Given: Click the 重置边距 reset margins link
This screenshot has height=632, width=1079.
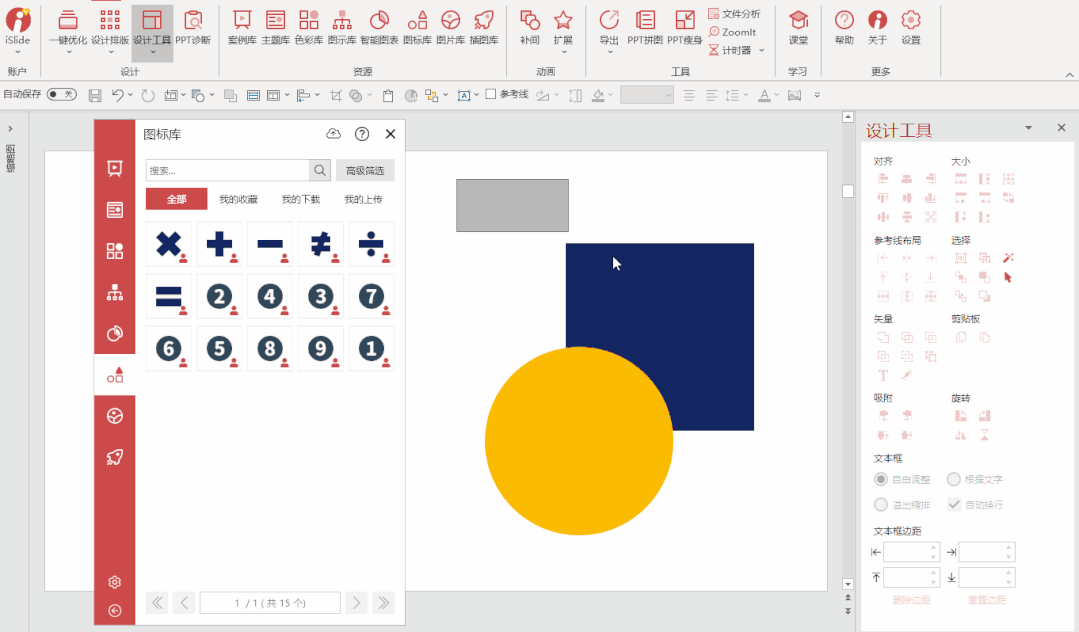Looking at the screenshot, I should 987,600.
